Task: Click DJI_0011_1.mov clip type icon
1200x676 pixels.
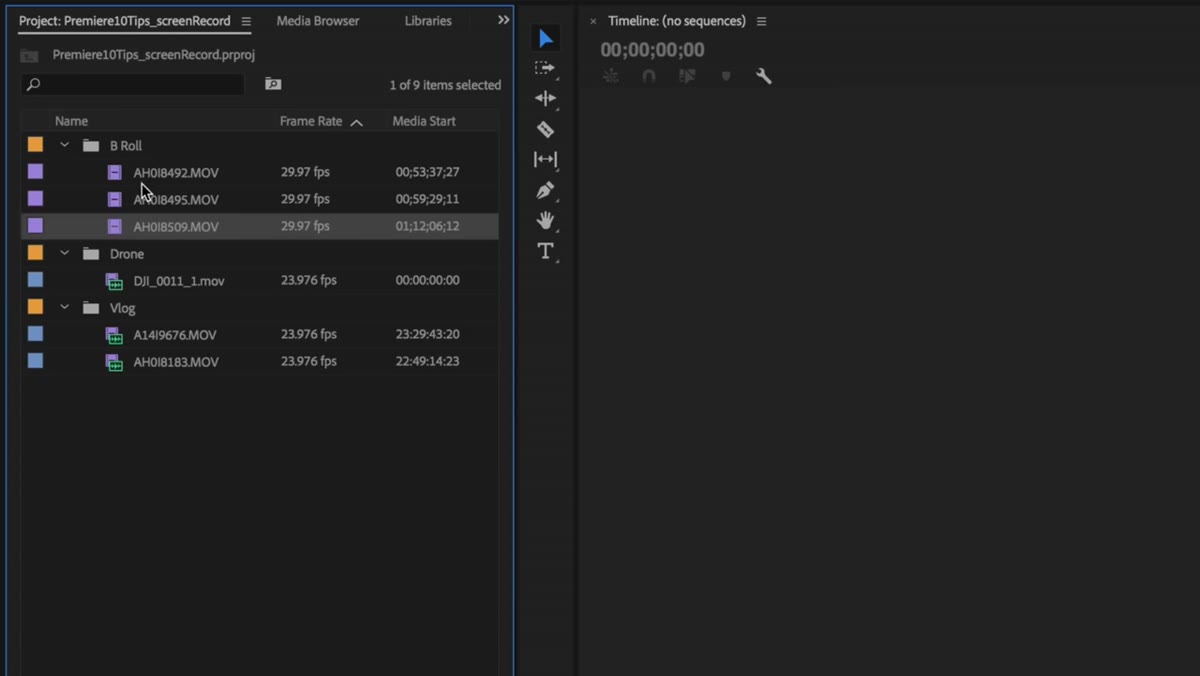Action: (114, 281)
